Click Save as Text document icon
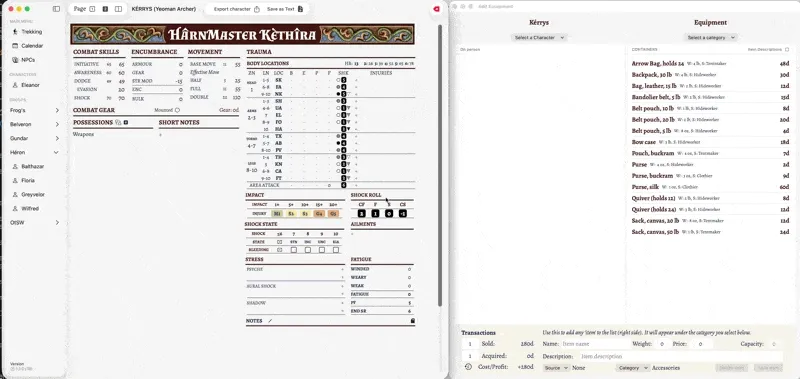The height and width of the screenshot is (379, 800). (301, 9)
